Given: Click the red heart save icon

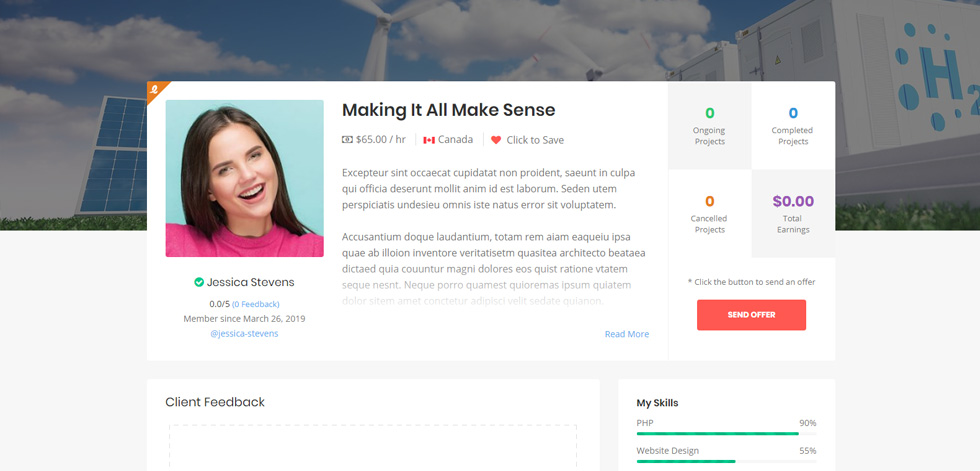Looking at the screenshot, I should point(496,140).
